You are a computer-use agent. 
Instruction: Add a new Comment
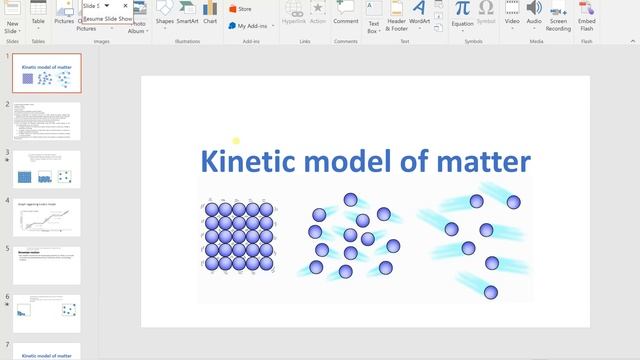[345, 12]
